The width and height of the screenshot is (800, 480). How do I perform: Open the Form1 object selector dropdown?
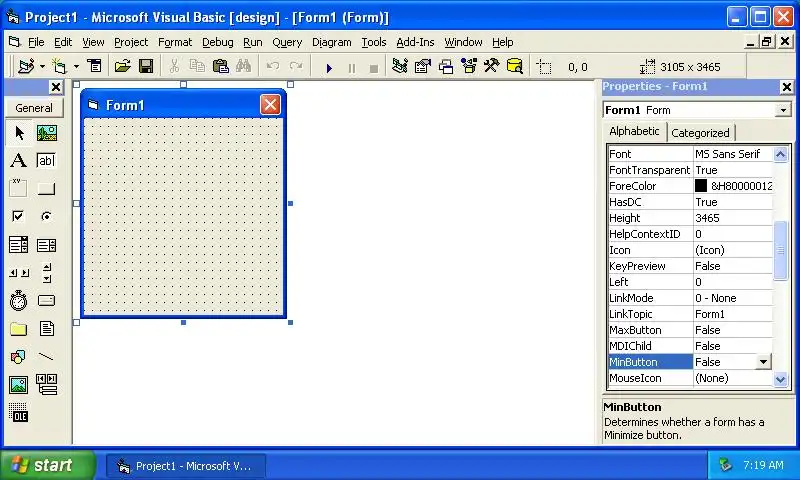coord(783,110)
